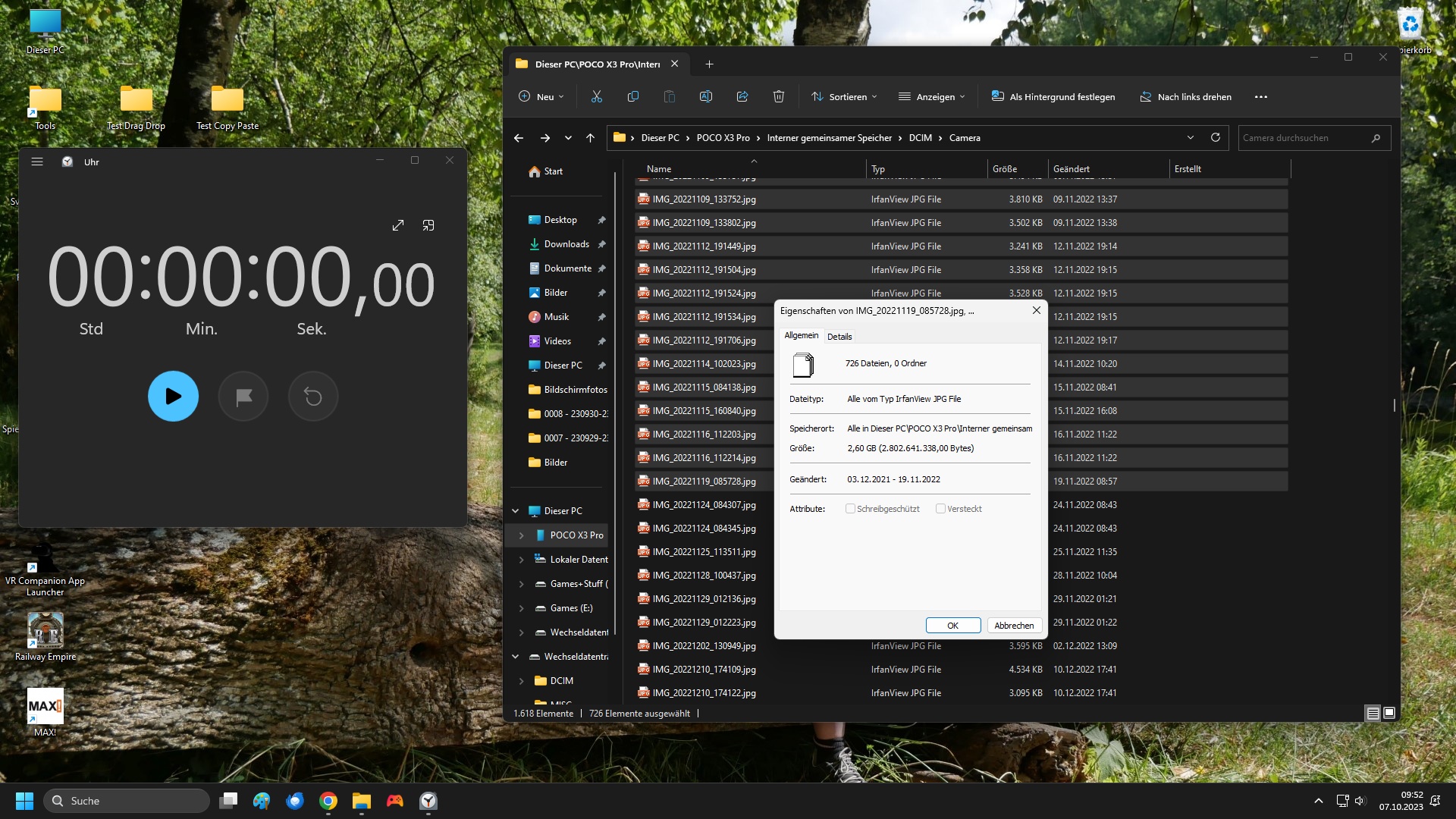Click the Cut scissors icon in Explorer toolbar
Image resolution: width=1456 pixels, height=819 pixels.
(x=596, y=96)
